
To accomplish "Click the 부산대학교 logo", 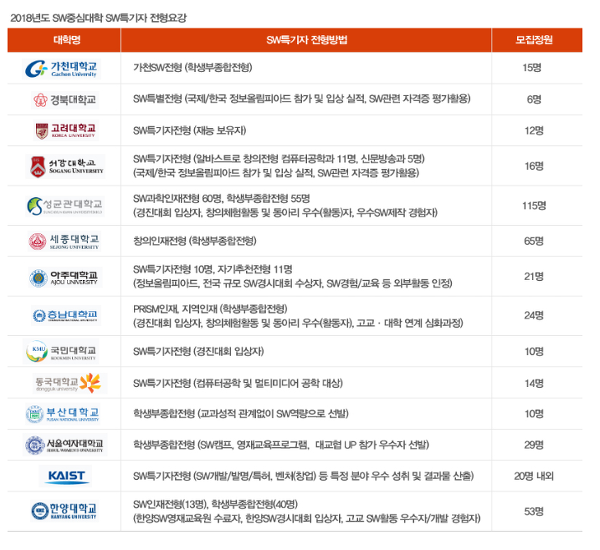I will [x=62, y=414].
